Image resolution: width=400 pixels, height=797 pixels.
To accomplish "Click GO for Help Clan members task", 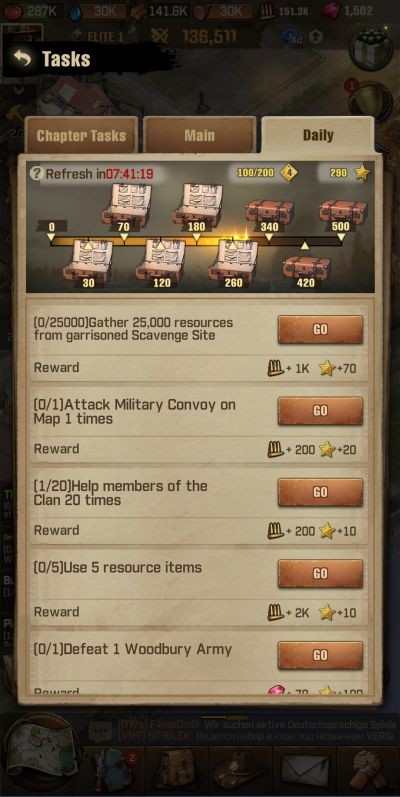I will (320, 492).
